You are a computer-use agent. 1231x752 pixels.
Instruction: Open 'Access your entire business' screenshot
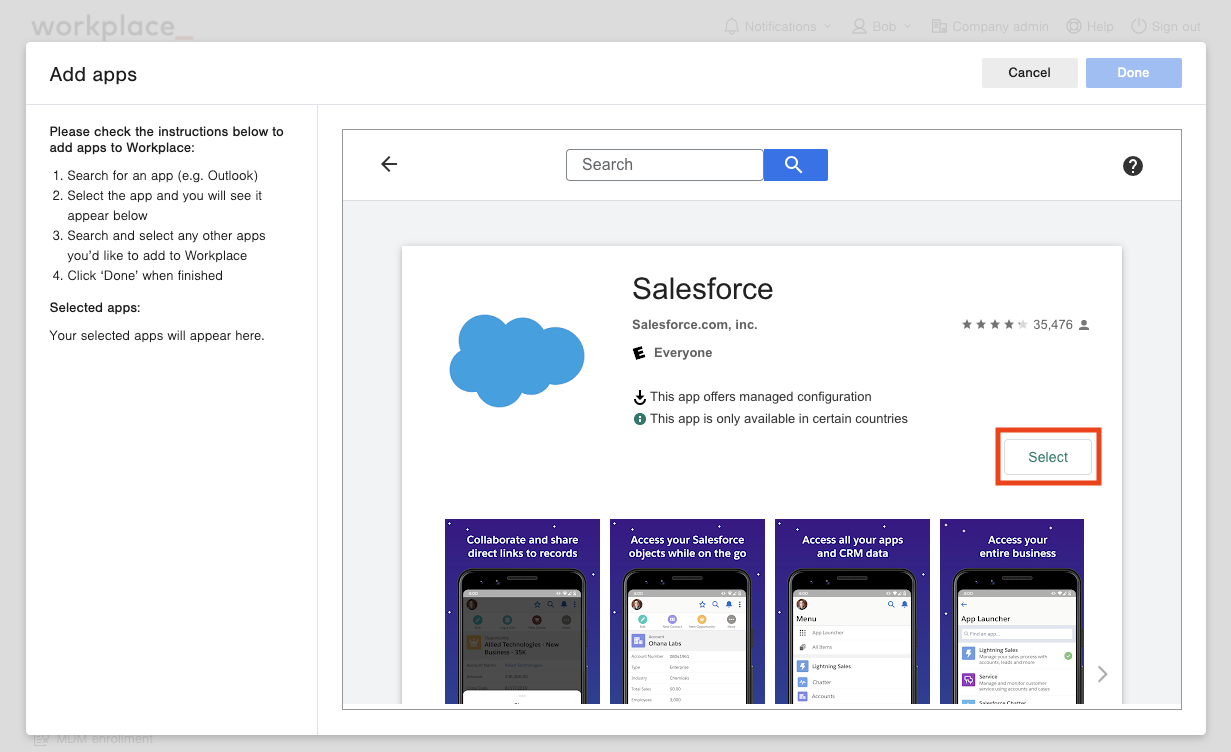point(1012,611)
